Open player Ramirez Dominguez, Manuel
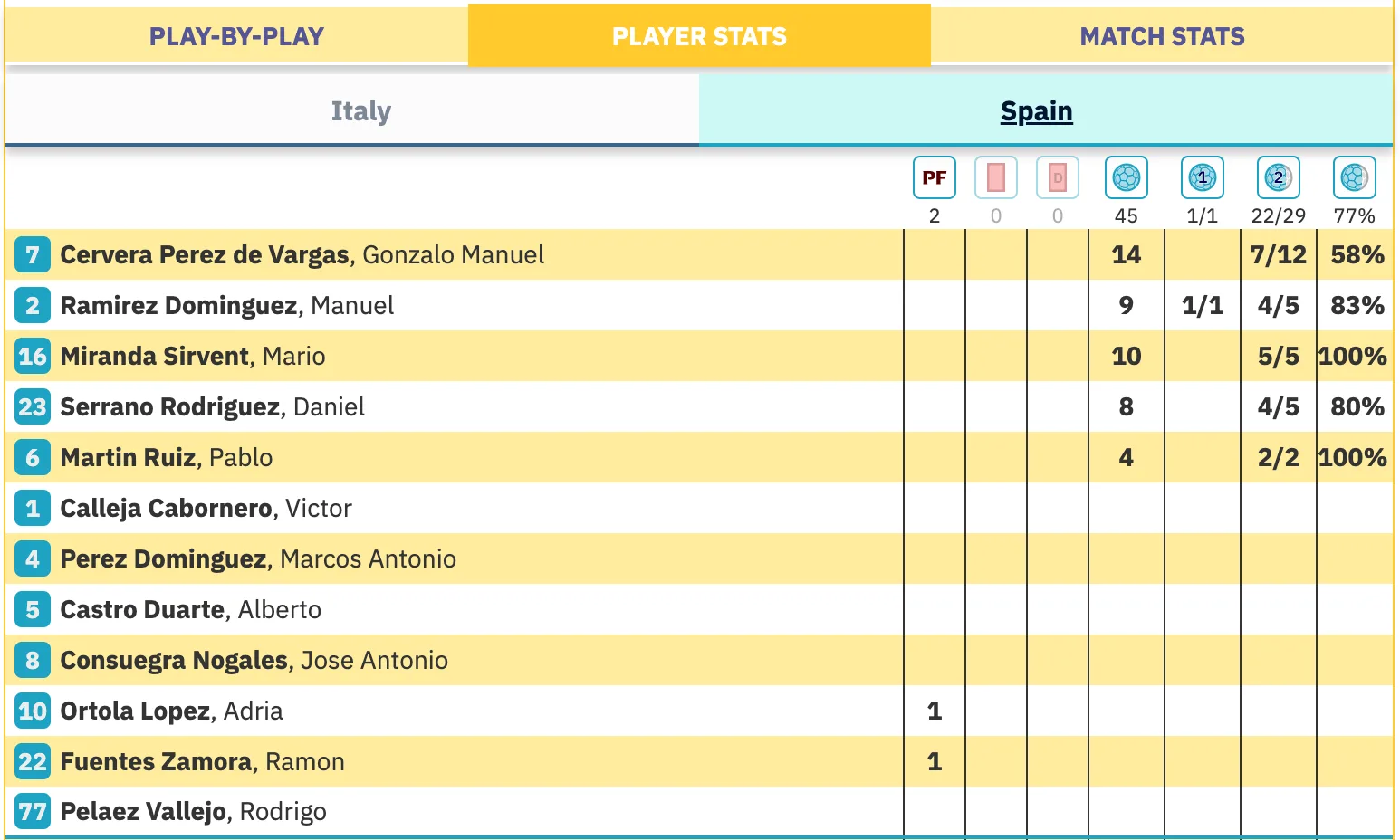Viewport: 1400px width, 840px height. tap(226, 306)
